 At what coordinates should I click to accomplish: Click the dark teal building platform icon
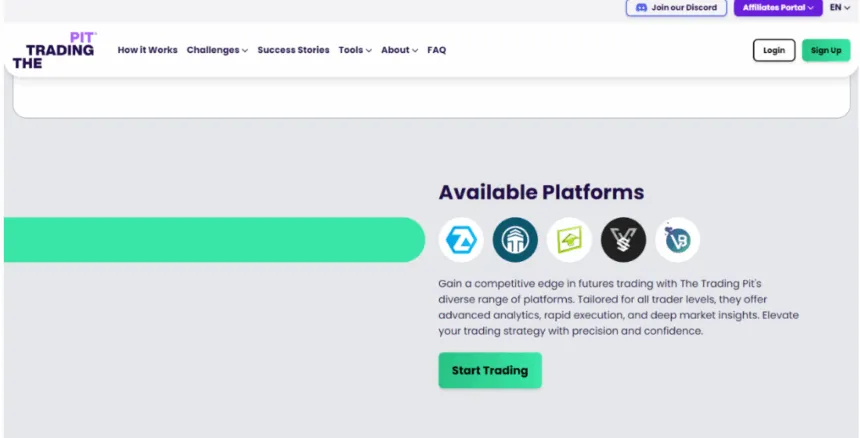pos(515,240)
